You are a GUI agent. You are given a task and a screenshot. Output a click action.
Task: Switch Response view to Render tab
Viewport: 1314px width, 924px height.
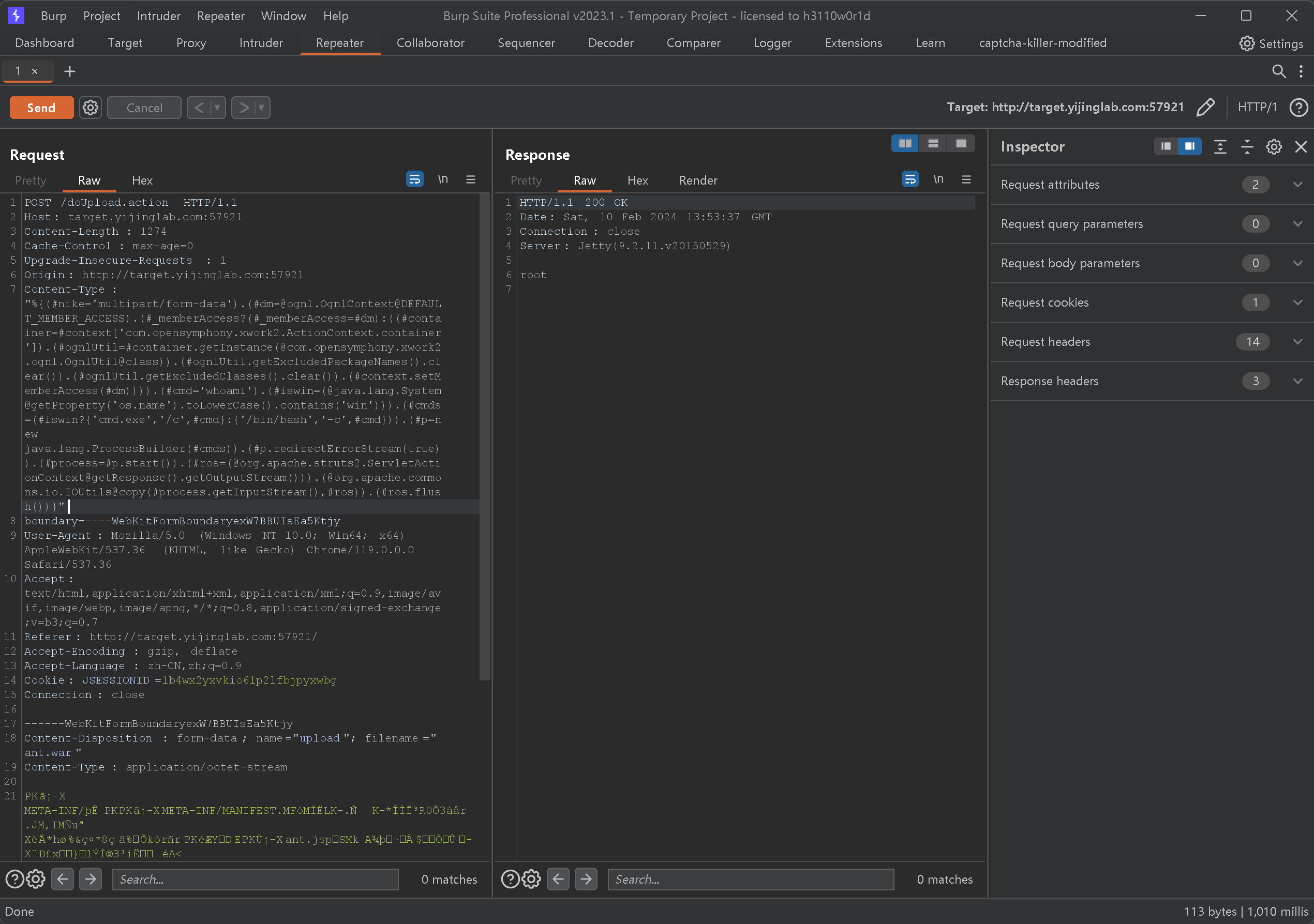pos(698,181)
